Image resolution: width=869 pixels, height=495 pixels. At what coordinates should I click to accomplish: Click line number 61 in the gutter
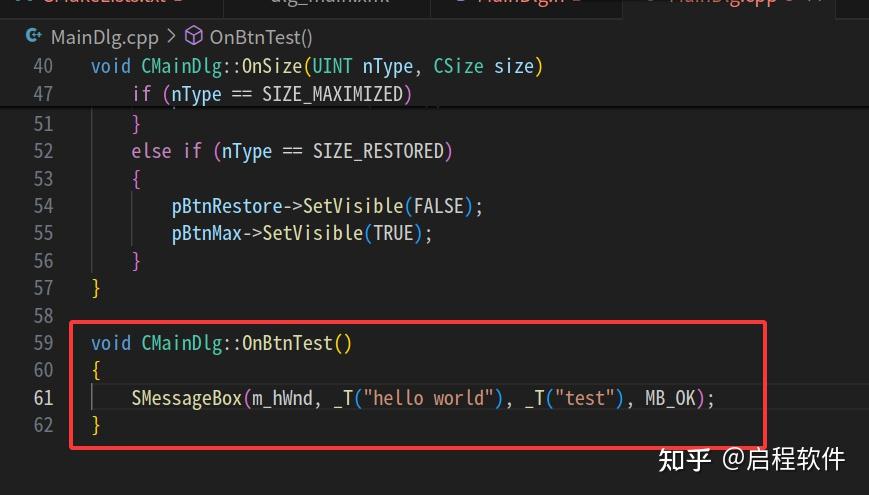coord(43,397)
